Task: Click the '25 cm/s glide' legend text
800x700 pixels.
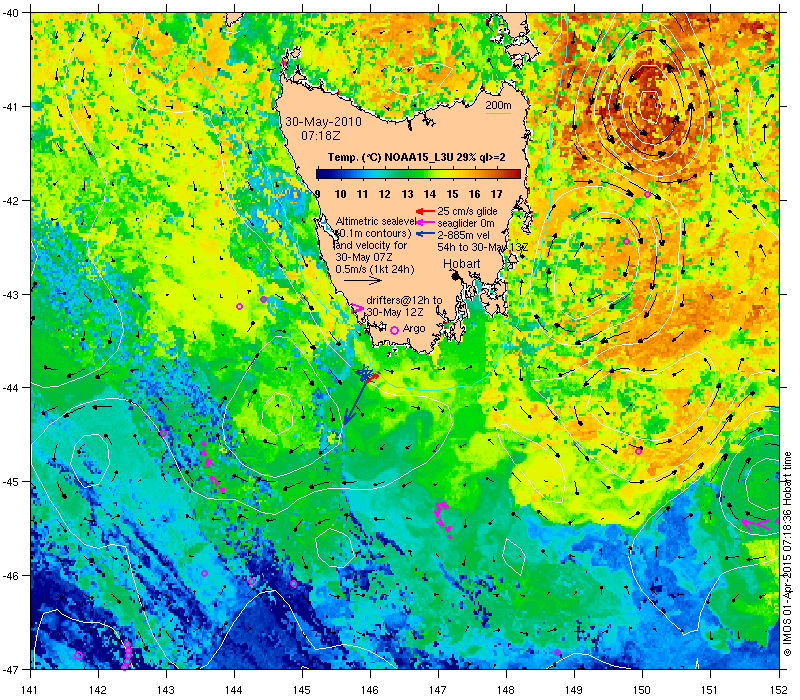Action: pos(467,211)
